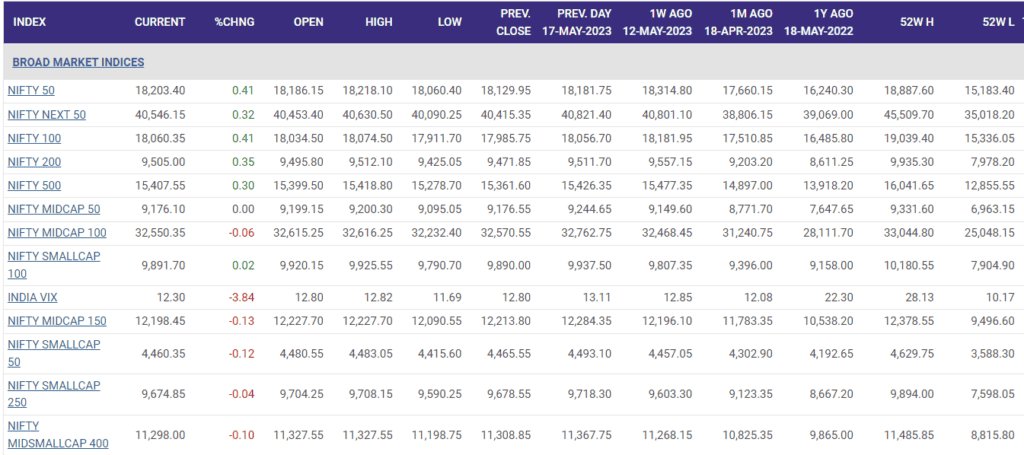
Task: Select NIFTY MIDSMALLCAP 400 1Y ago value 9,865.00
Action: tap(831, 435)
